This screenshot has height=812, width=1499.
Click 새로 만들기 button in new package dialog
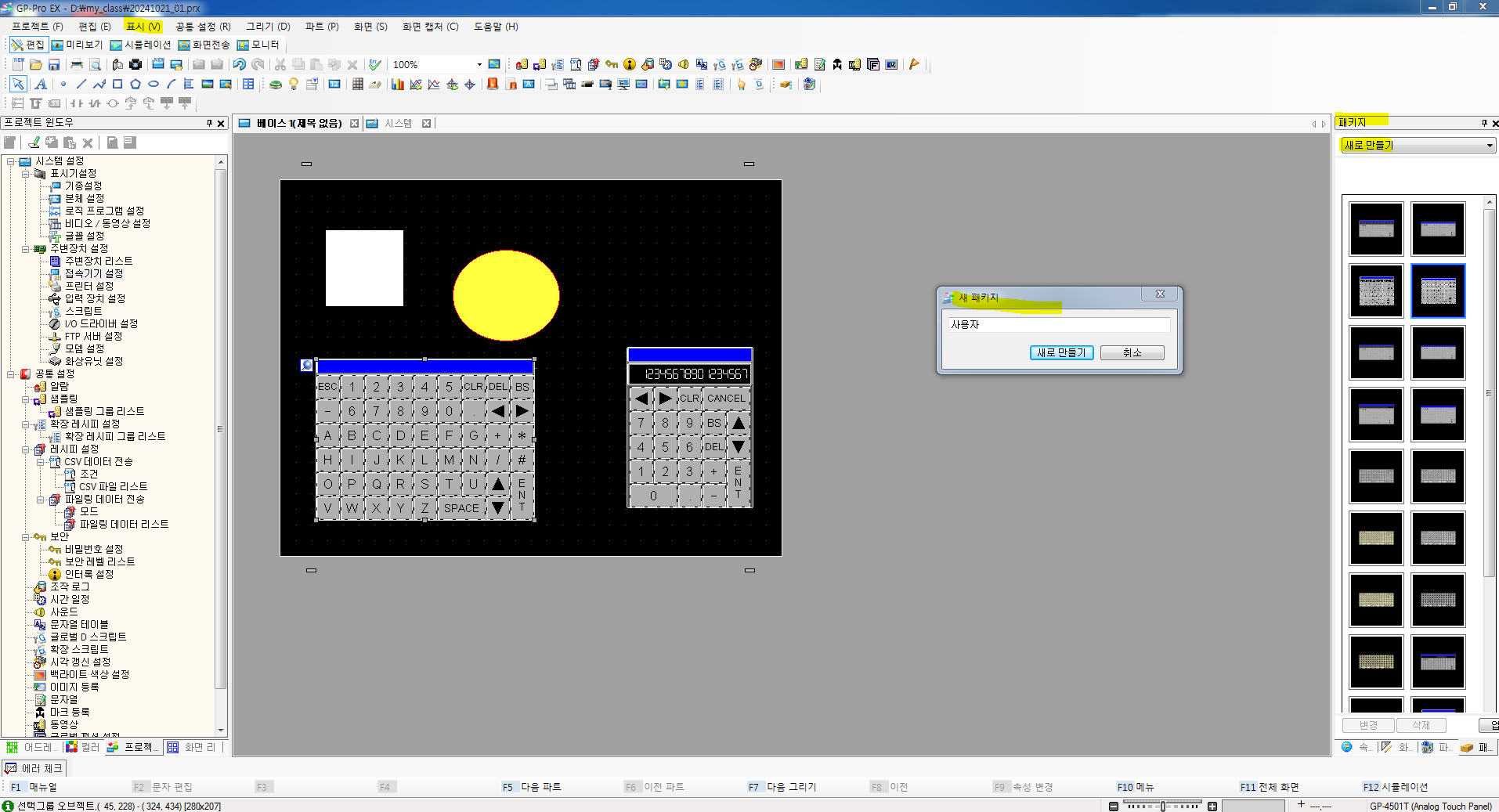point(1061,352)
